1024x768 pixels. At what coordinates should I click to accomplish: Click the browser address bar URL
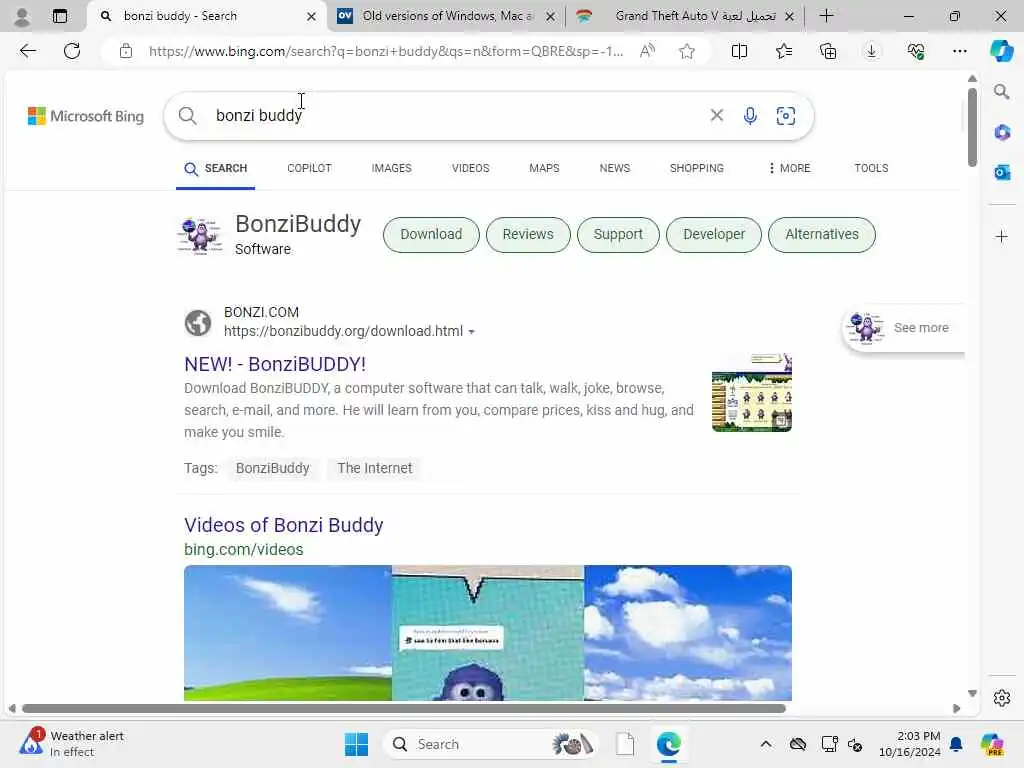click(385, 51)
